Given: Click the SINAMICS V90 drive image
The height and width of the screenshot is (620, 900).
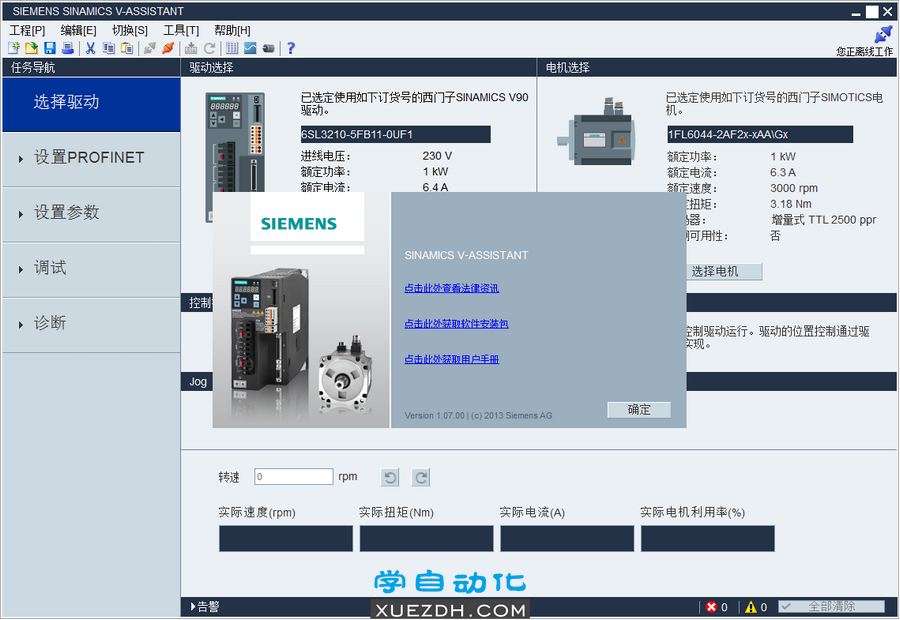Looking at the screenshot, I should 235,142.
